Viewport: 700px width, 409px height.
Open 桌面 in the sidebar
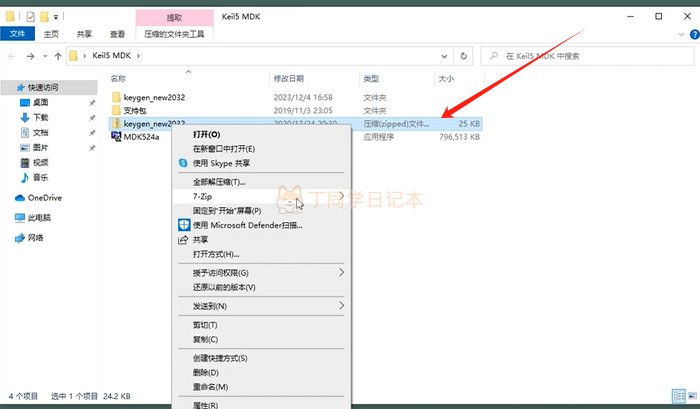point(40,102)
